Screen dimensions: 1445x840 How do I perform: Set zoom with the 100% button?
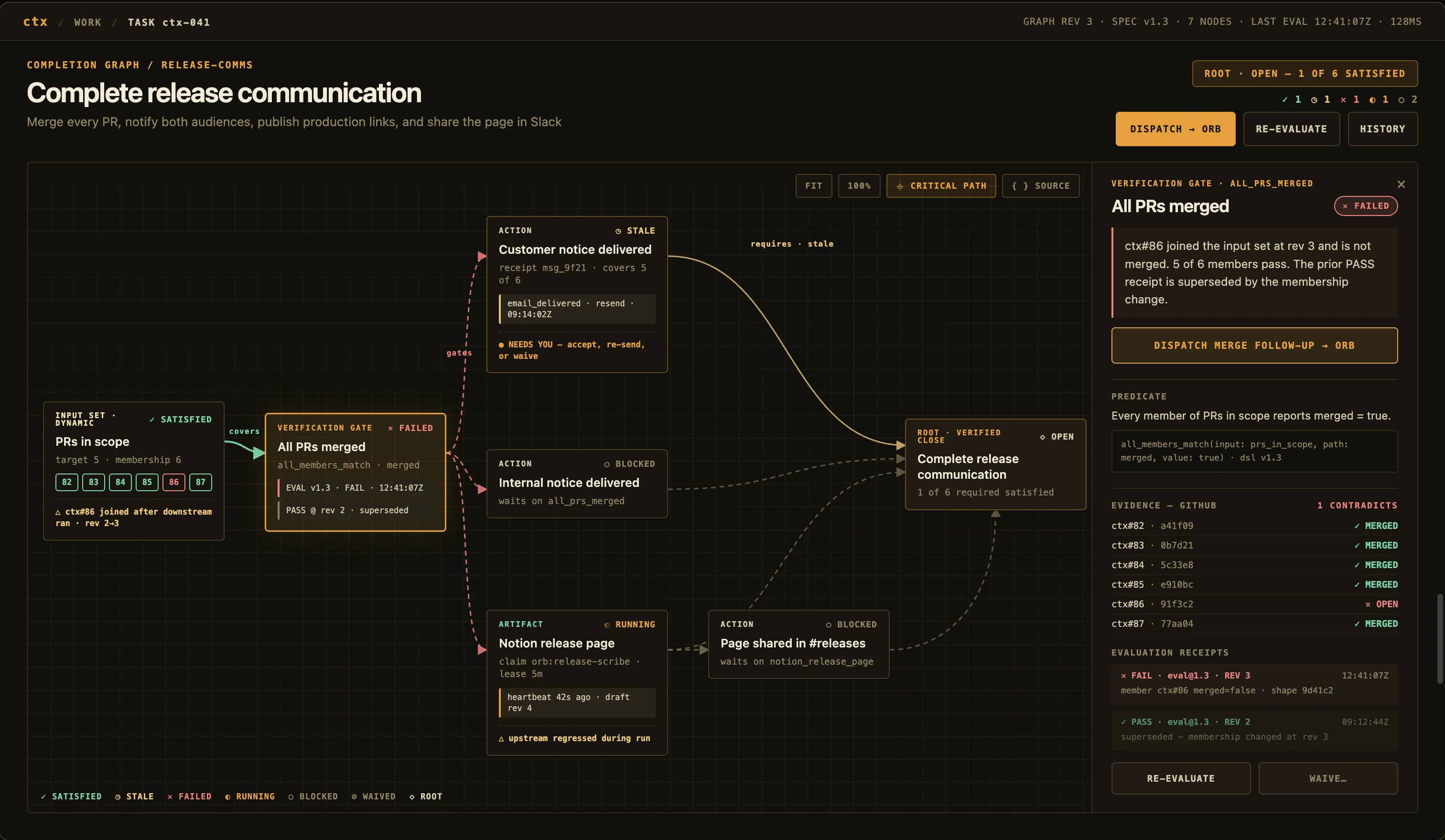click(858, 186)
